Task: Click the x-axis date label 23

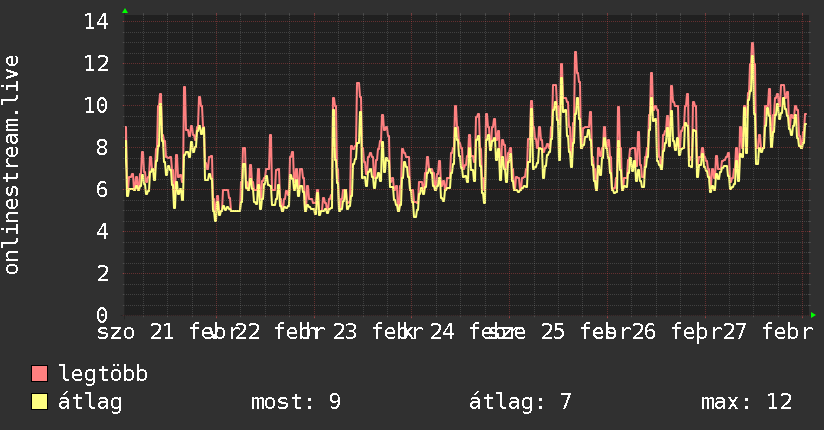Action: click(x=345, y=332)
